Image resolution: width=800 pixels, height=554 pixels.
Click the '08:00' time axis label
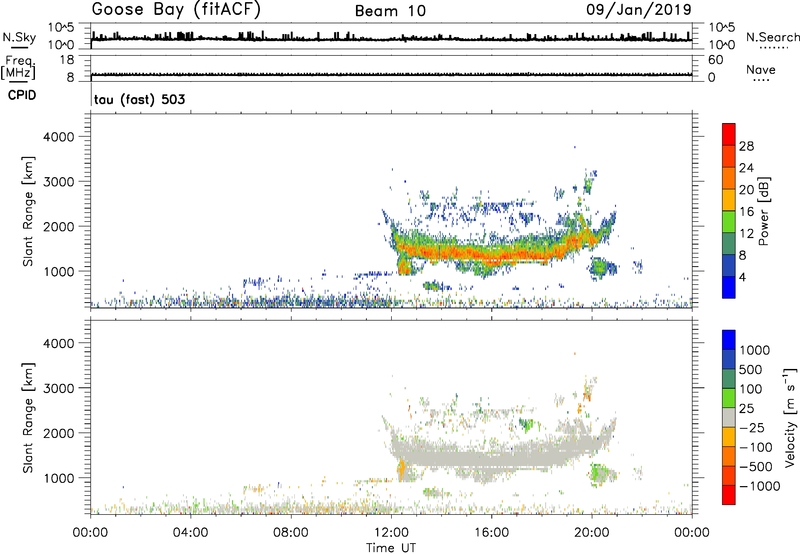click(291, 533)
